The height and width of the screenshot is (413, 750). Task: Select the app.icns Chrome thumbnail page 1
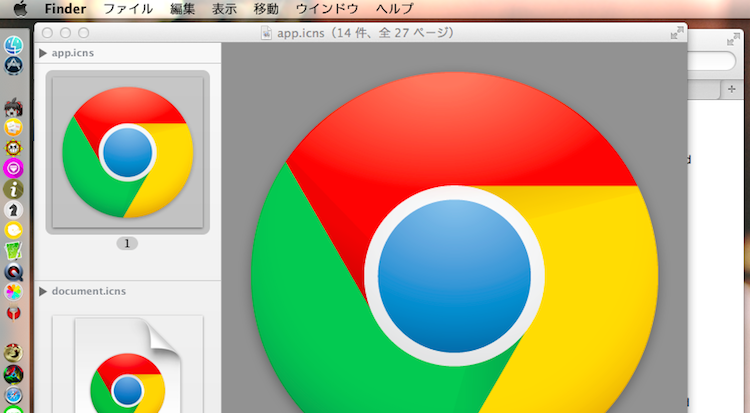[x=128, y=152]
